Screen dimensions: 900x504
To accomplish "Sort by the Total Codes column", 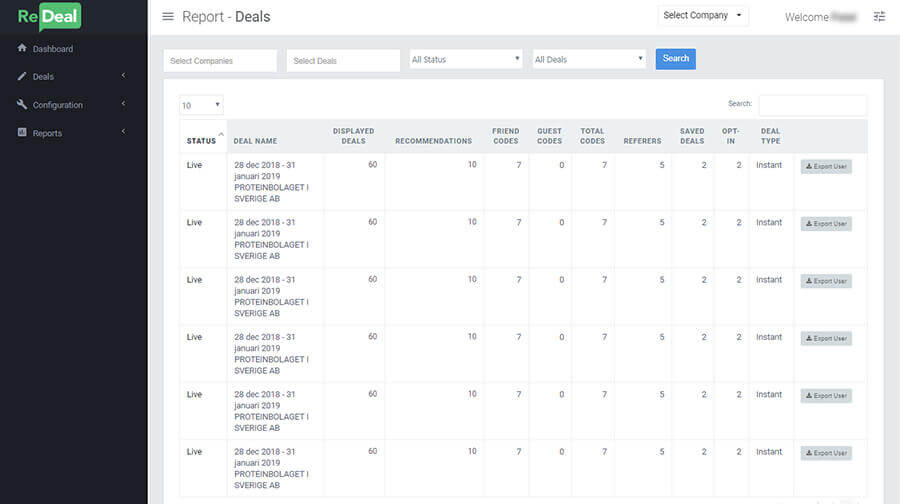I will [x=592, y=137].
